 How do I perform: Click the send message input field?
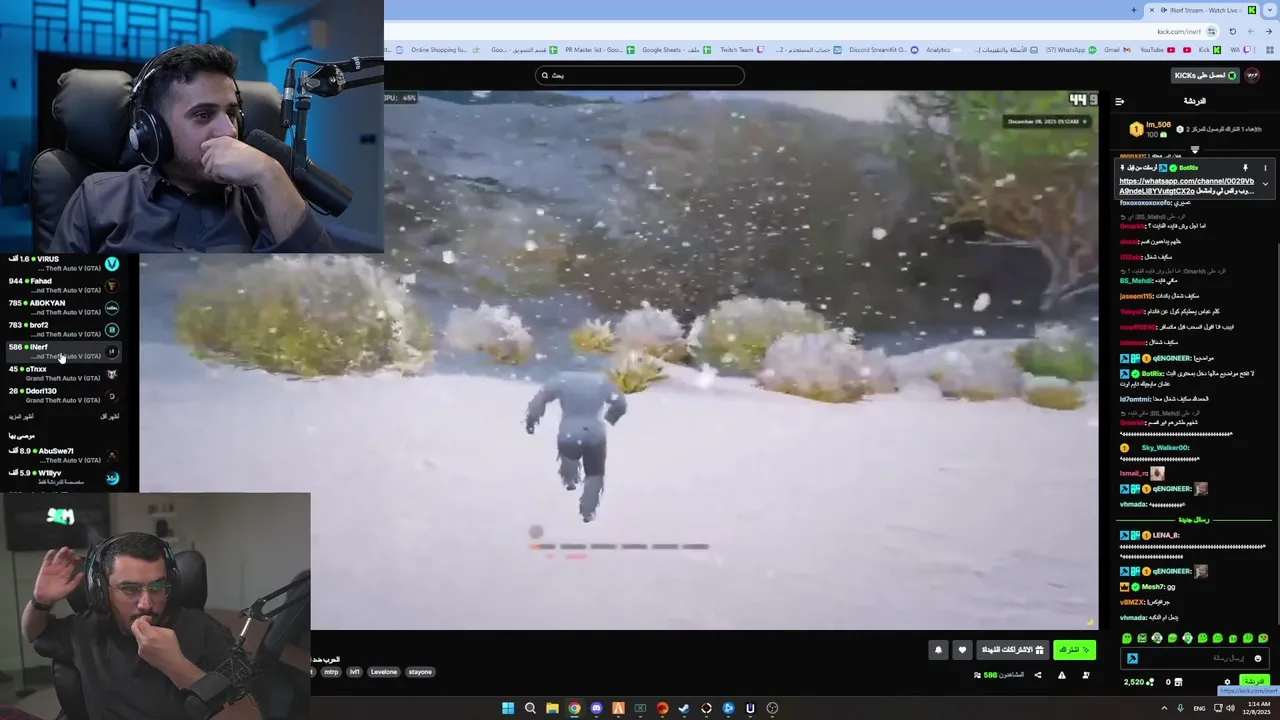click(1196, 658)
